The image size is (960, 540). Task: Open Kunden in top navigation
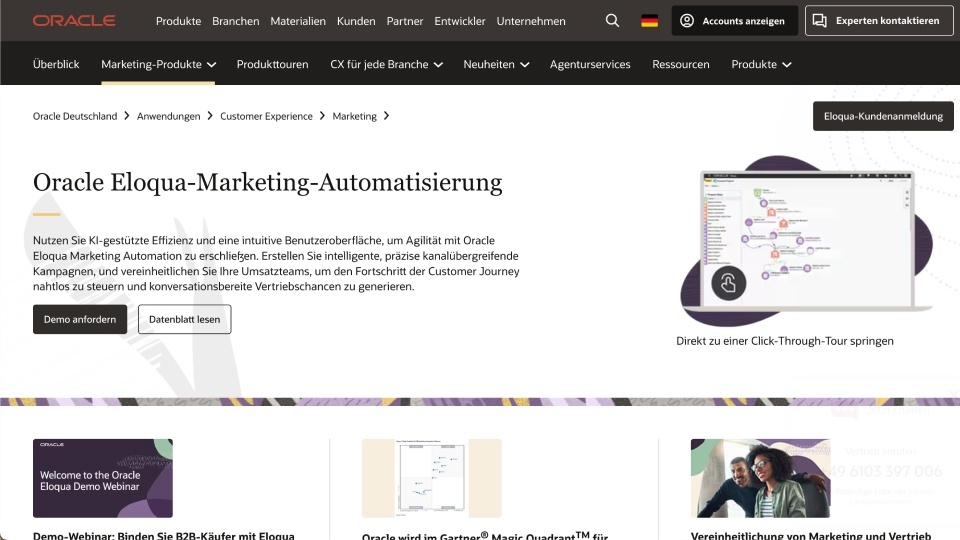tap(356, 21)
